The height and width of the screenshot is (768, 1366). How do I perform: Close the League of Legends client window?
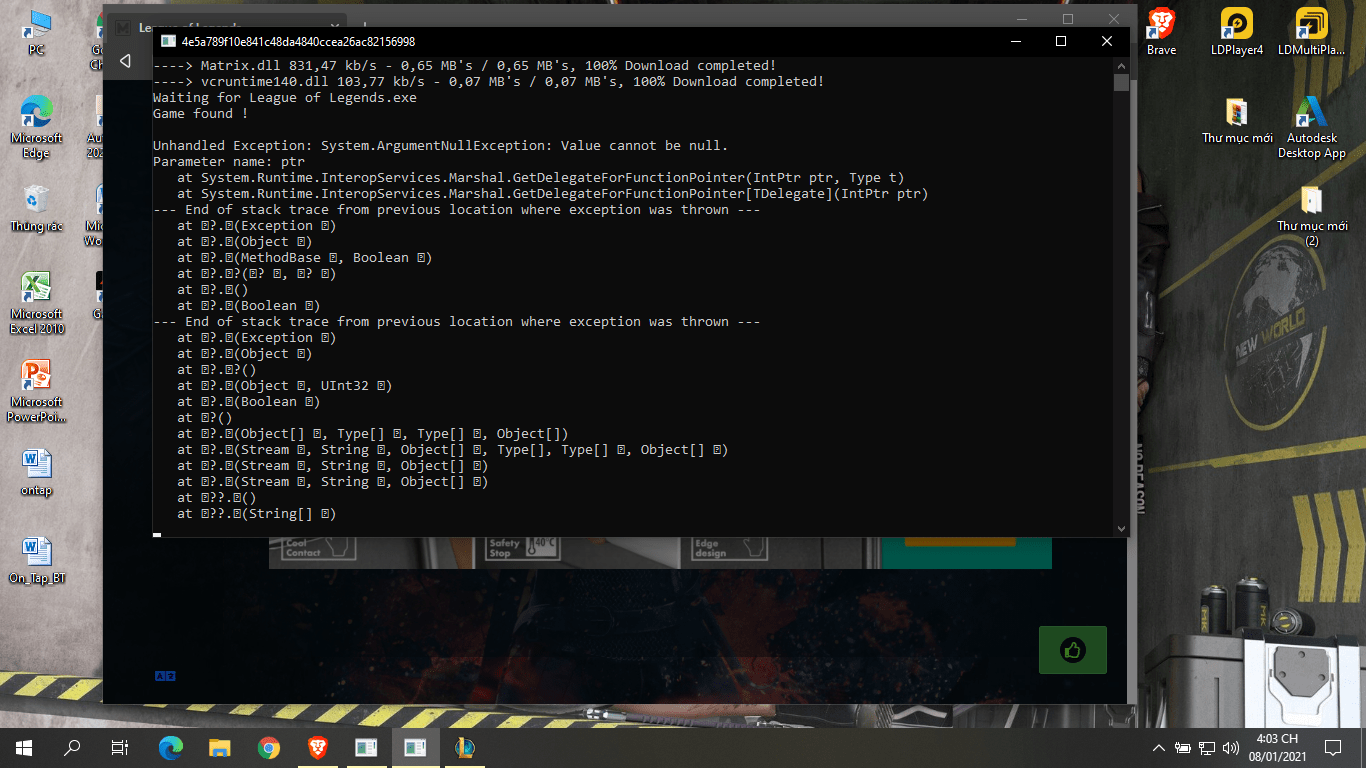click(x=1114, y=19)
